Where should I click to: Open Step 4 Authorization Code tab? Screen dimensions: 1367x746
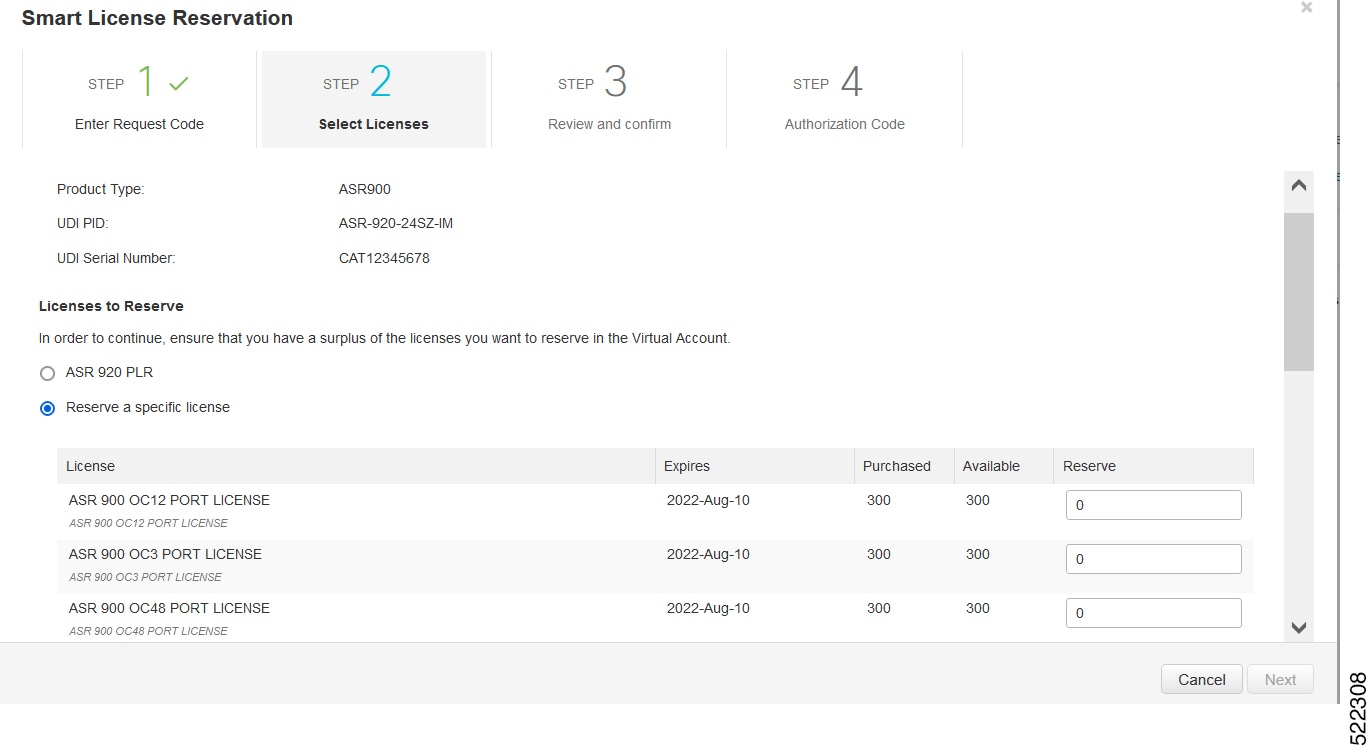(844, 99)
